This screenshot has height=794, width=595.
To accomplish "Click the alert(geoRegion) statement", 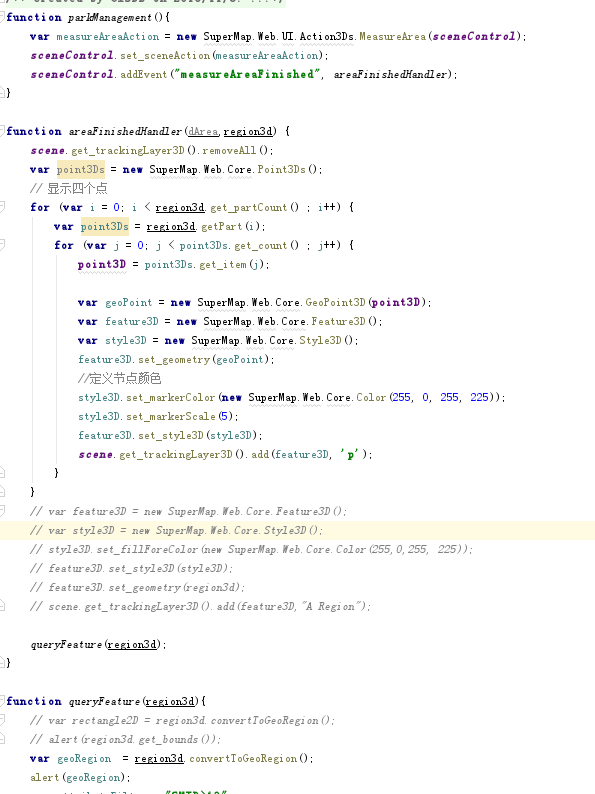I will point(80,777).
